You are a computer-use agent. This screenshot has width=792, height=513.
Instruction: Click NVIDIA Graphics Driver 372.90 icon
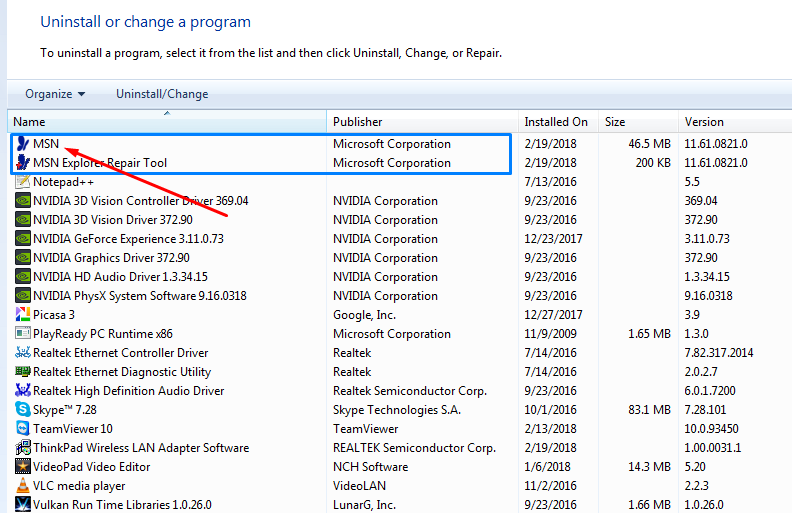pos(23,258)
